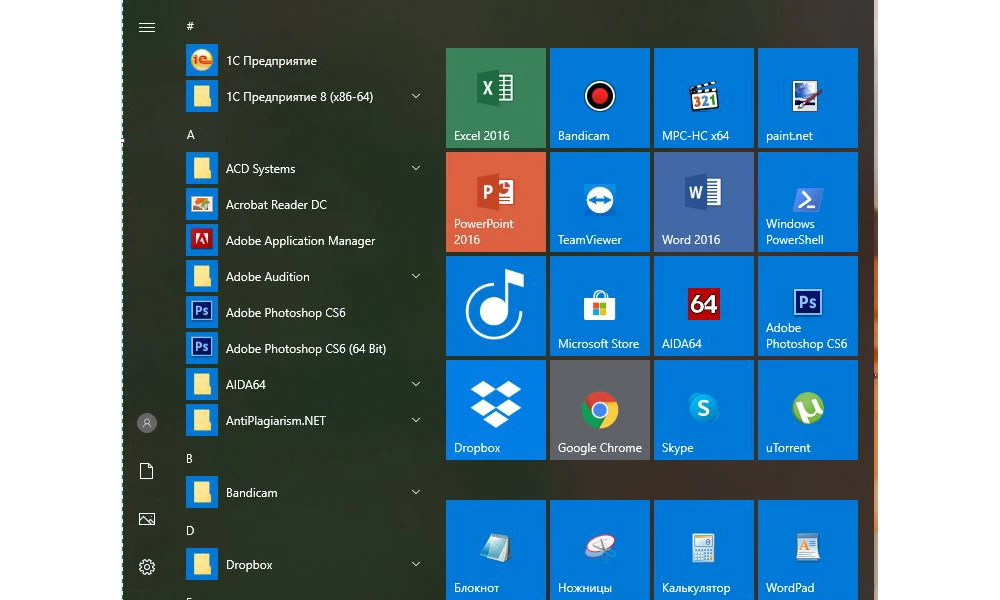1000x600 pixels.
Task: Open the Microsoft Store tile
Action: pos(599,305)
